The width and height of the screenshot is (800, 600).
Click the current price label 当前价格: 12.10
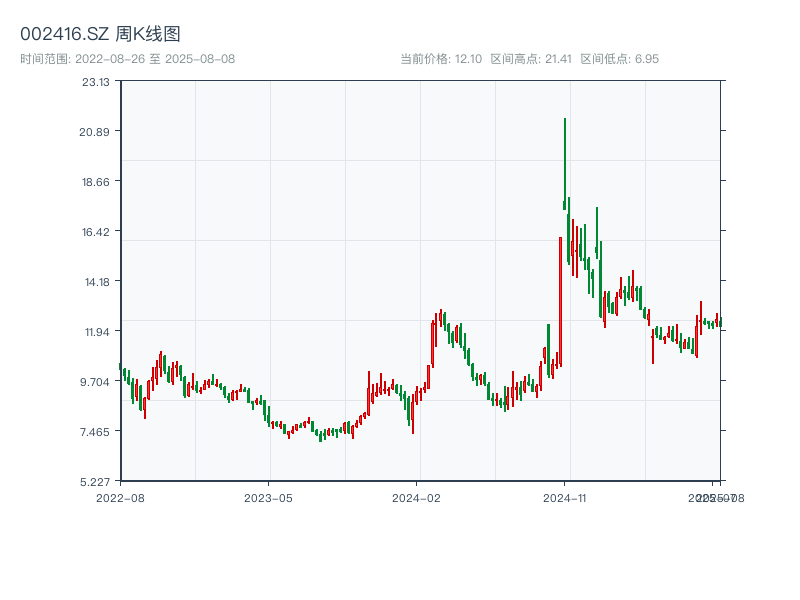point(441,59)
